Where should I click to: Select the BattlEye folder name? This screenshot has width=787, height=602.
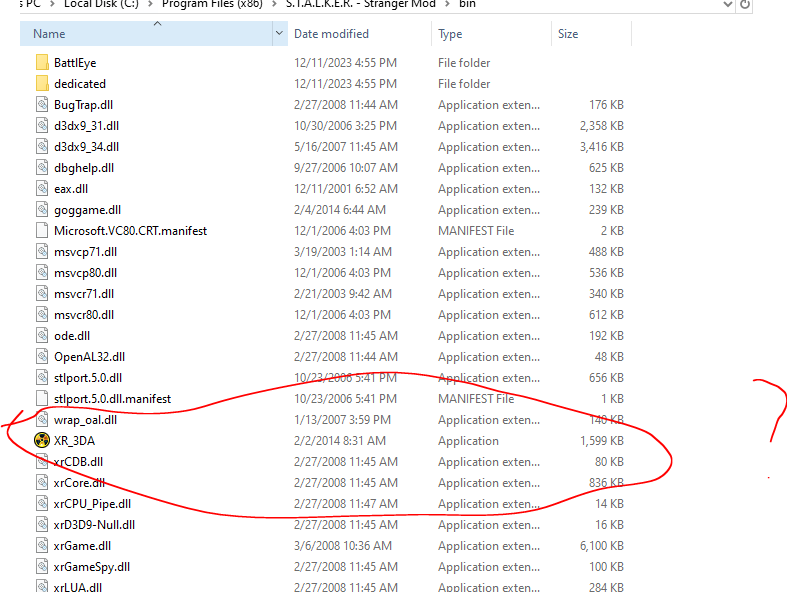(75, 63)
